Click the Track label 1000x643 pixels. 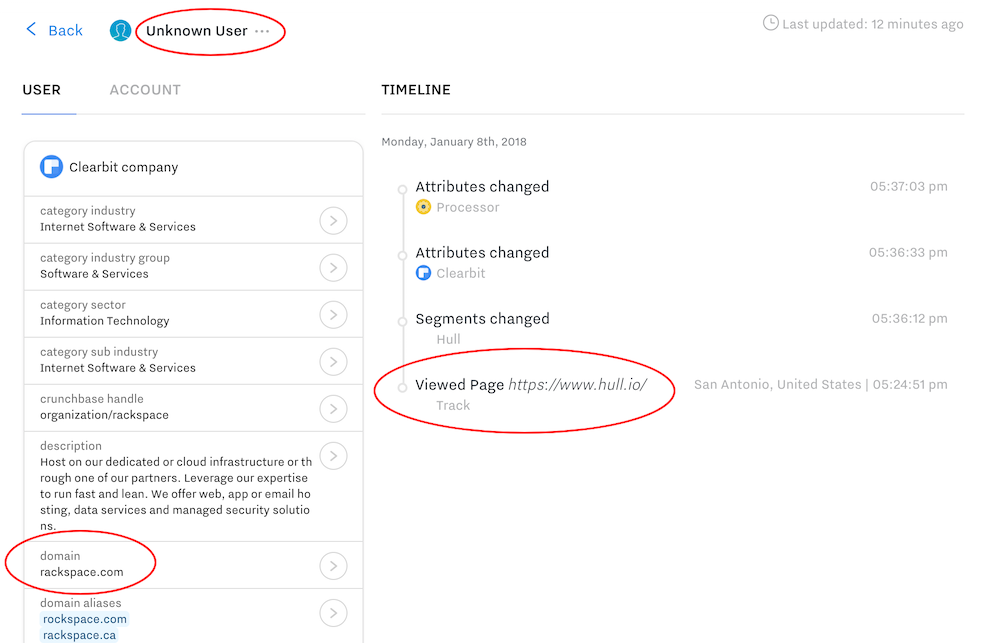tap(453, 406)
